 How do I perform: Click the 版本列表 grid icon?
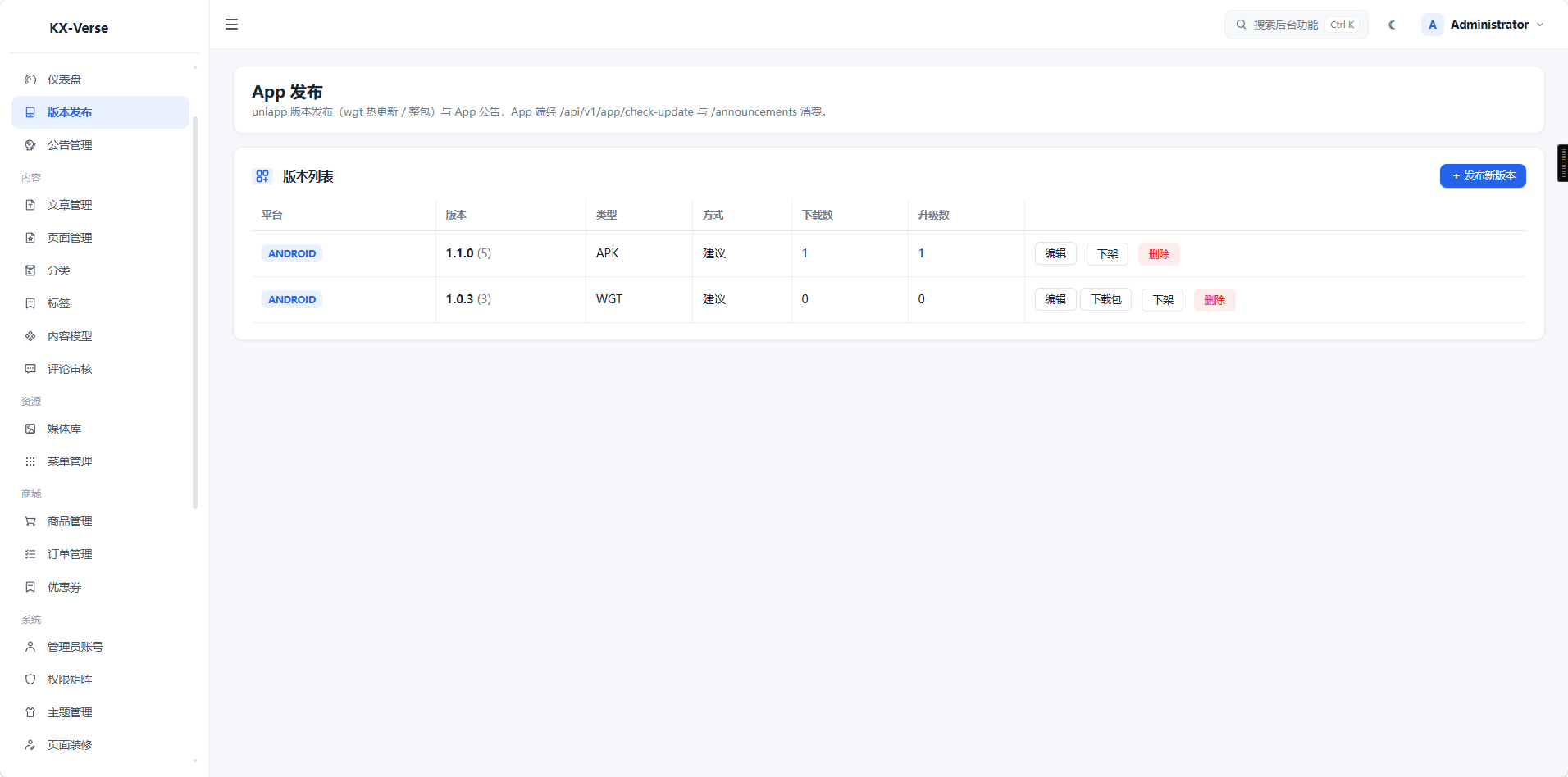(262, 176)
